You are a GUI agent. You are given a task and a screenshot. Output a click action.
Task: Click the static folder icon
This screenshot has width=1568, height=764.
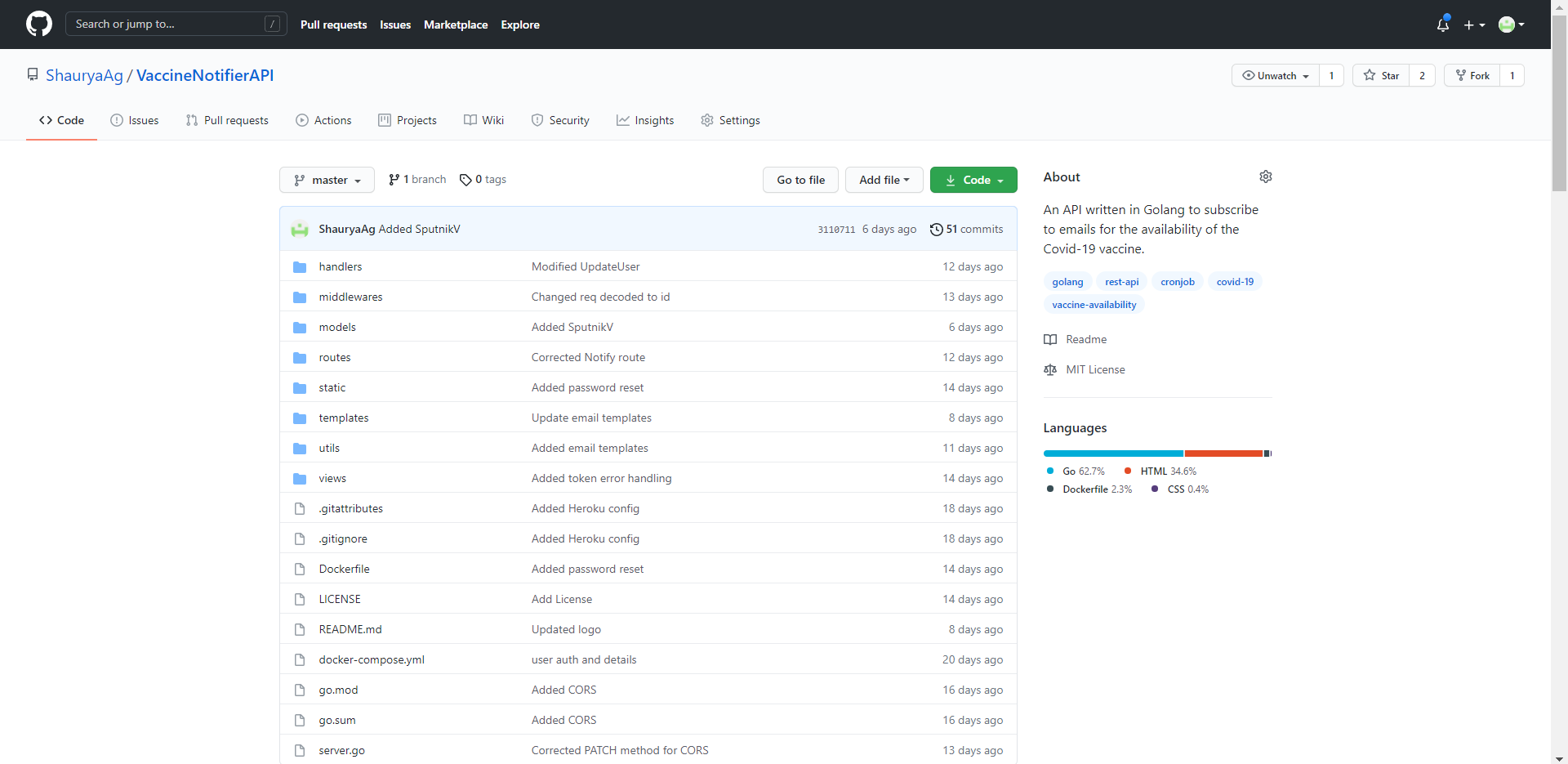point(300,387)
